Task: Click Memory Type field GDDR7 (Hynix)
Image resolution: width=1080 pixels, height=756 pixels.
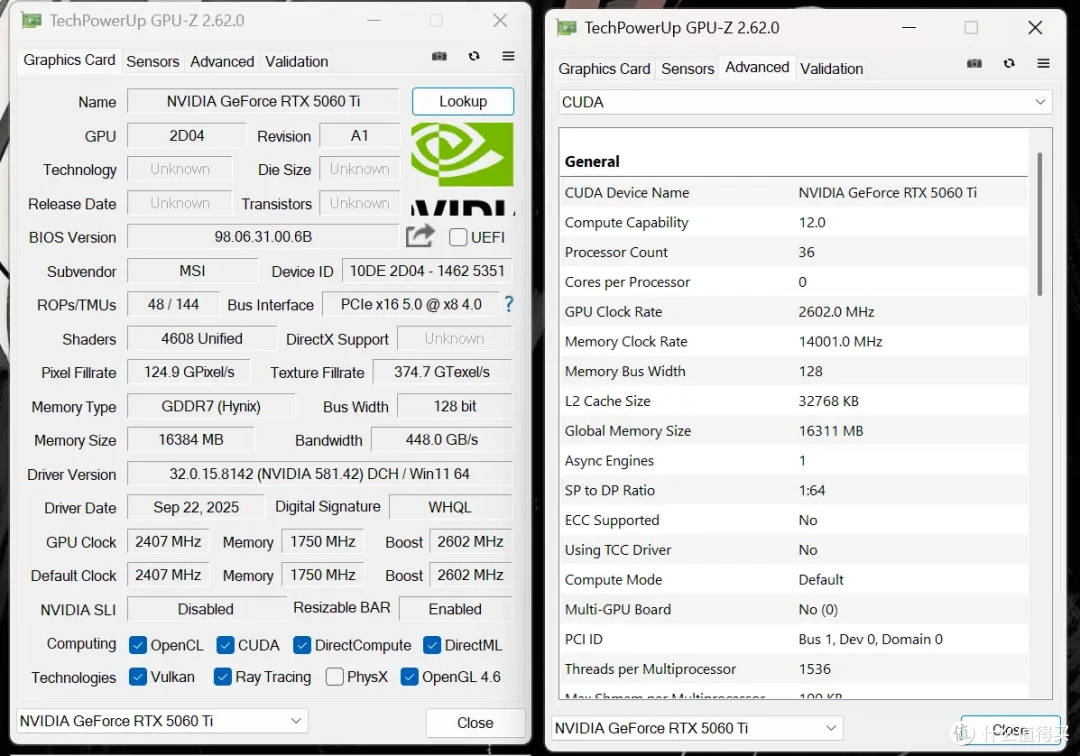Action: [211, 406]
